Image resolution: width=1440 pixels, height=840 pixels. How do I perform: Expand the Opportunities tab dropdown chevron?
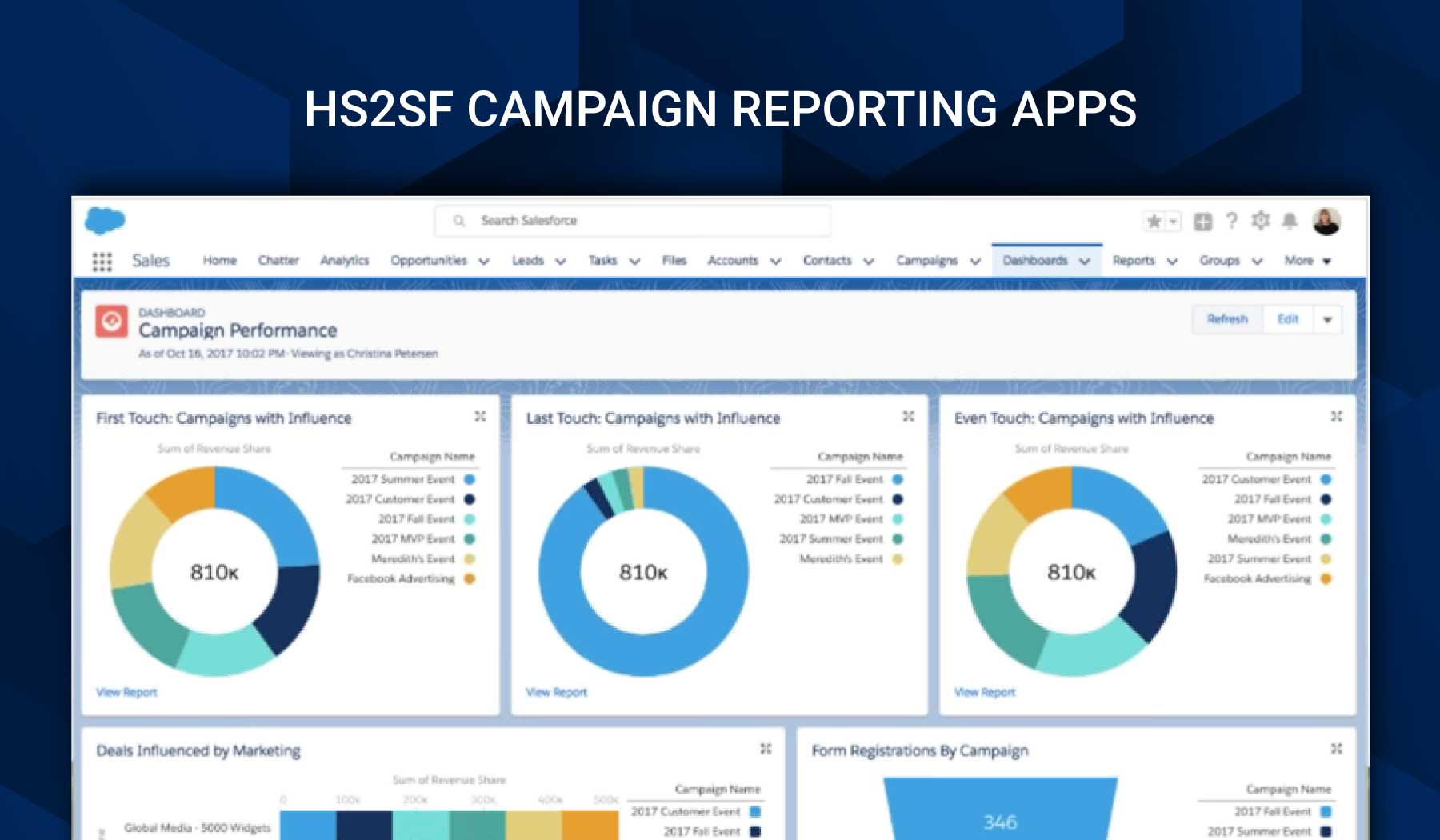(x=484, y=262)
